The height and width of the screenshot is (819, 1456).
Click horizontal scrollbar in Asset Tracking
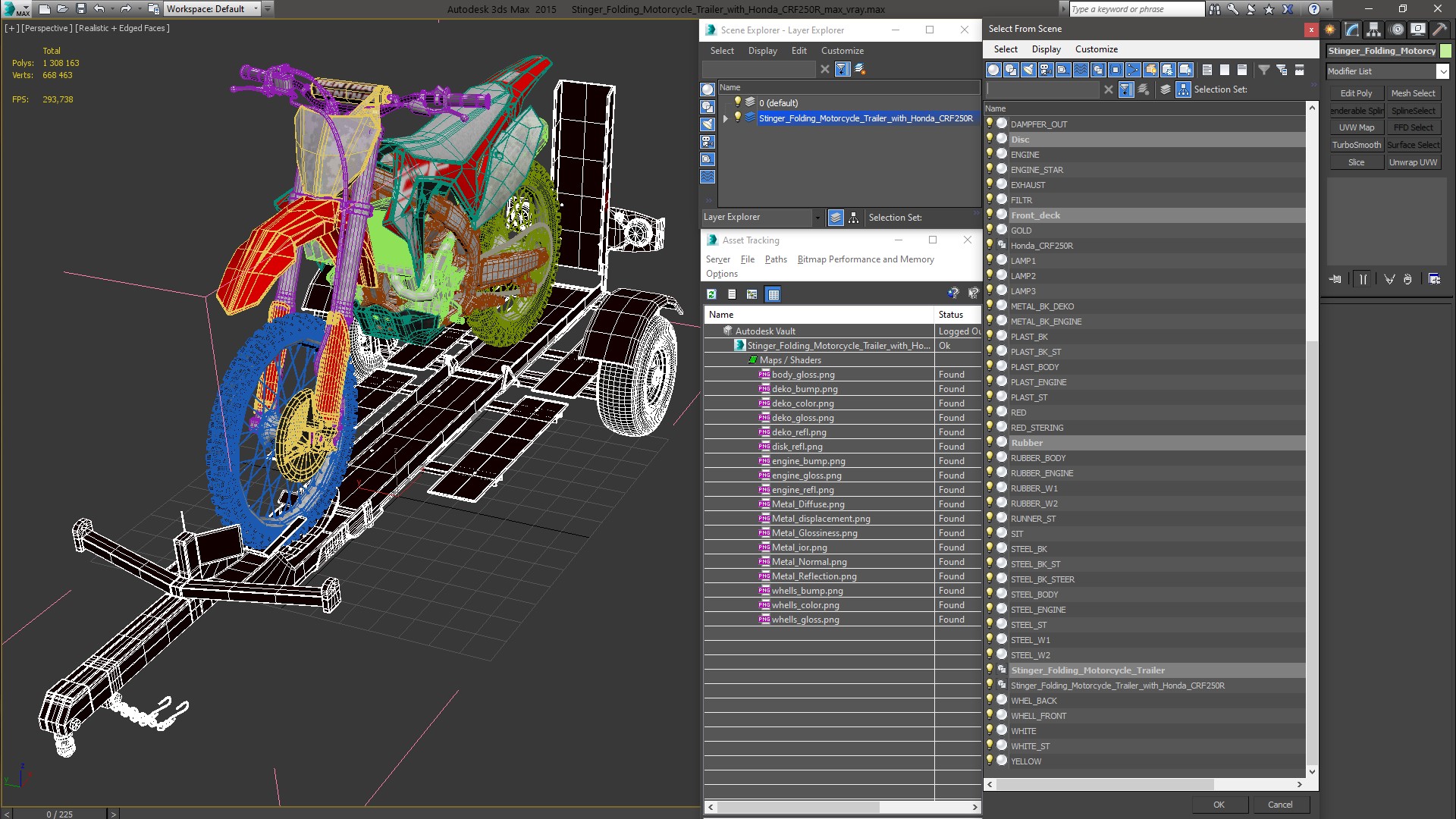click(x=798, y=807)
